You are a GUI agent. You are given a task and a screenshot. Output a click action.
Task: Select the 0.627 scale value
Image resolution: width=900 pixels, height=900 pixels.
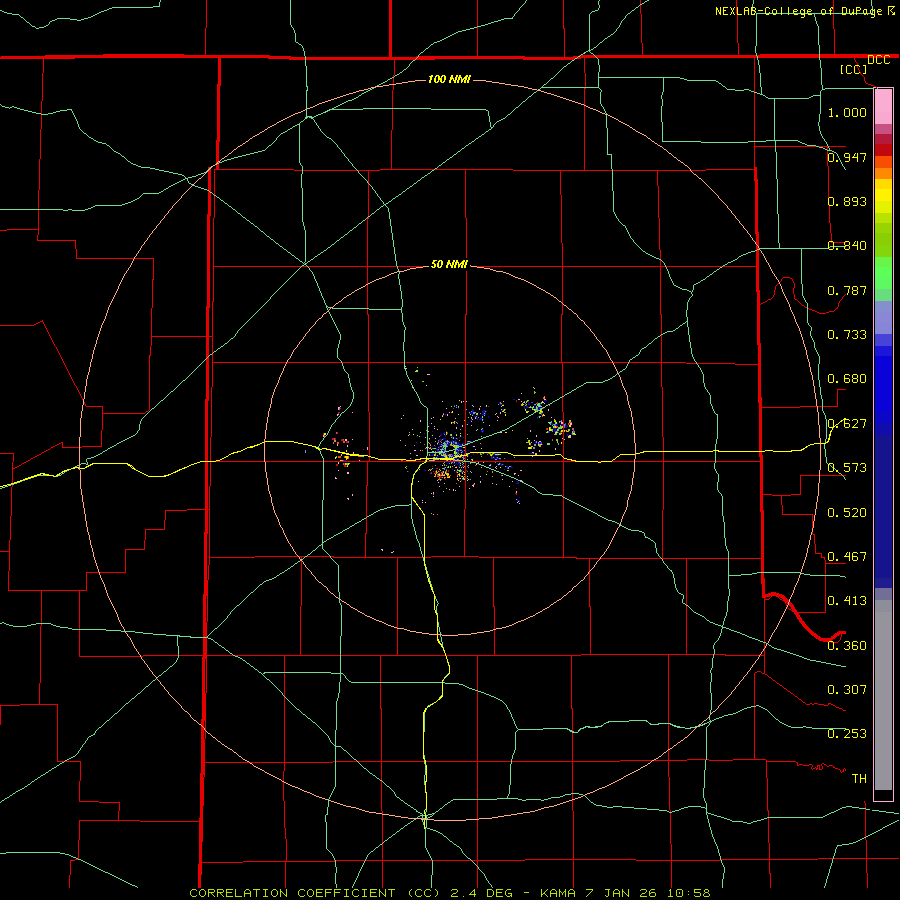tap(847, 423)
